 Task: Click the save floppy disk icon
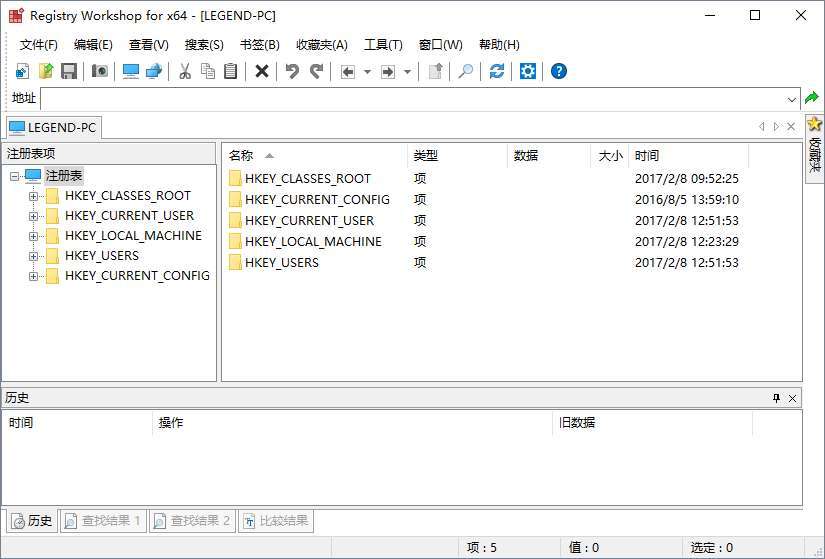pyautogui.click(x=69, y=71)
